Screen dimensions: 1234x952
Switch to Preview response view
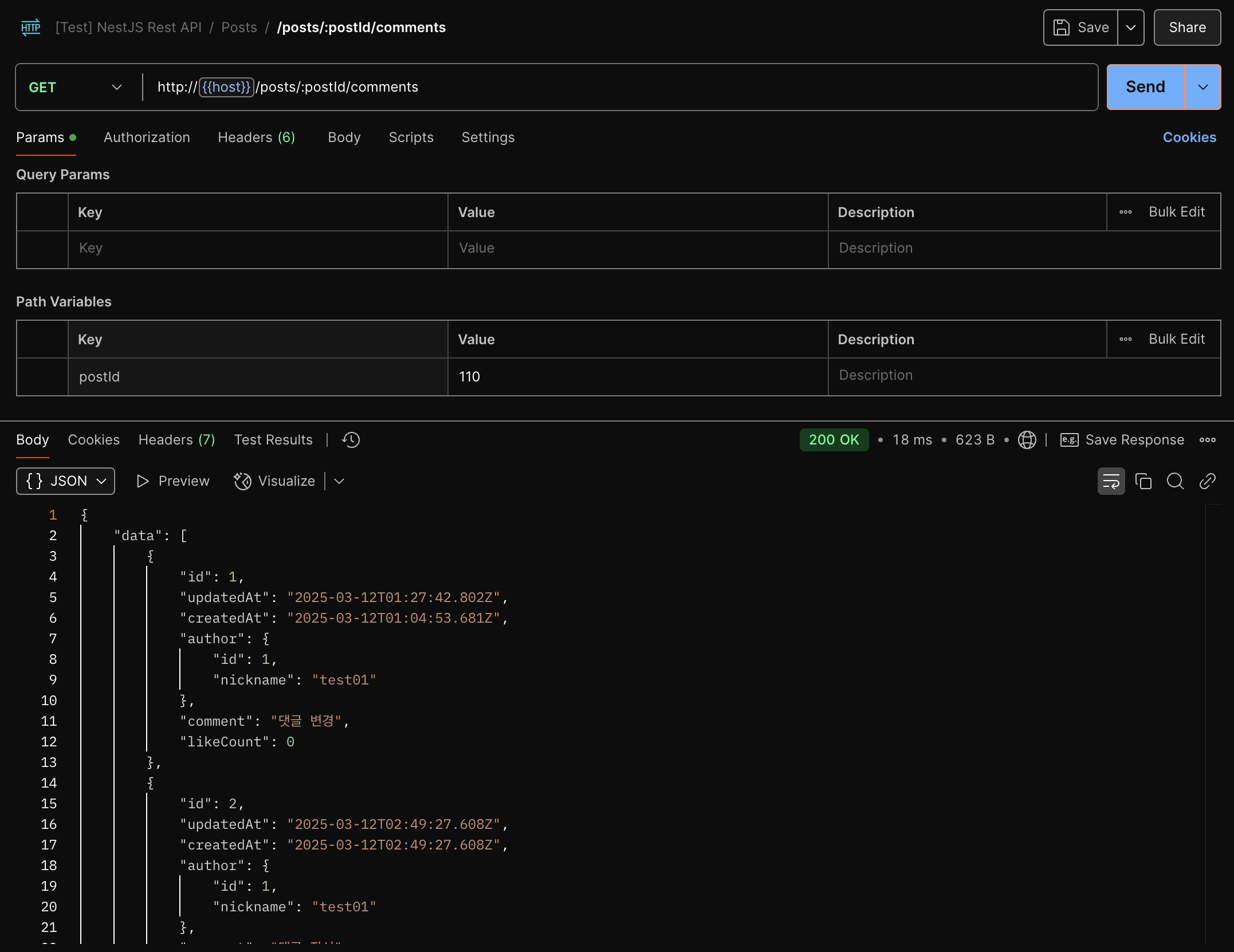(173, 481)
